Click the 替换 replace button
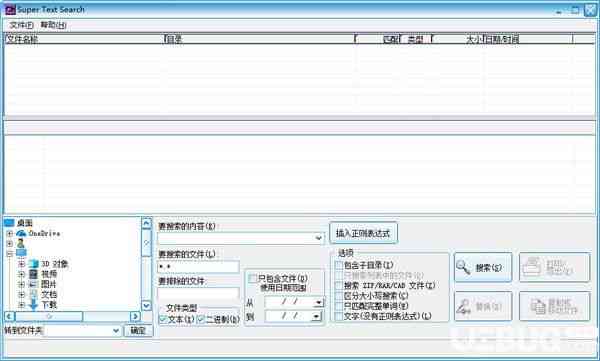 [x=483, y=306]
